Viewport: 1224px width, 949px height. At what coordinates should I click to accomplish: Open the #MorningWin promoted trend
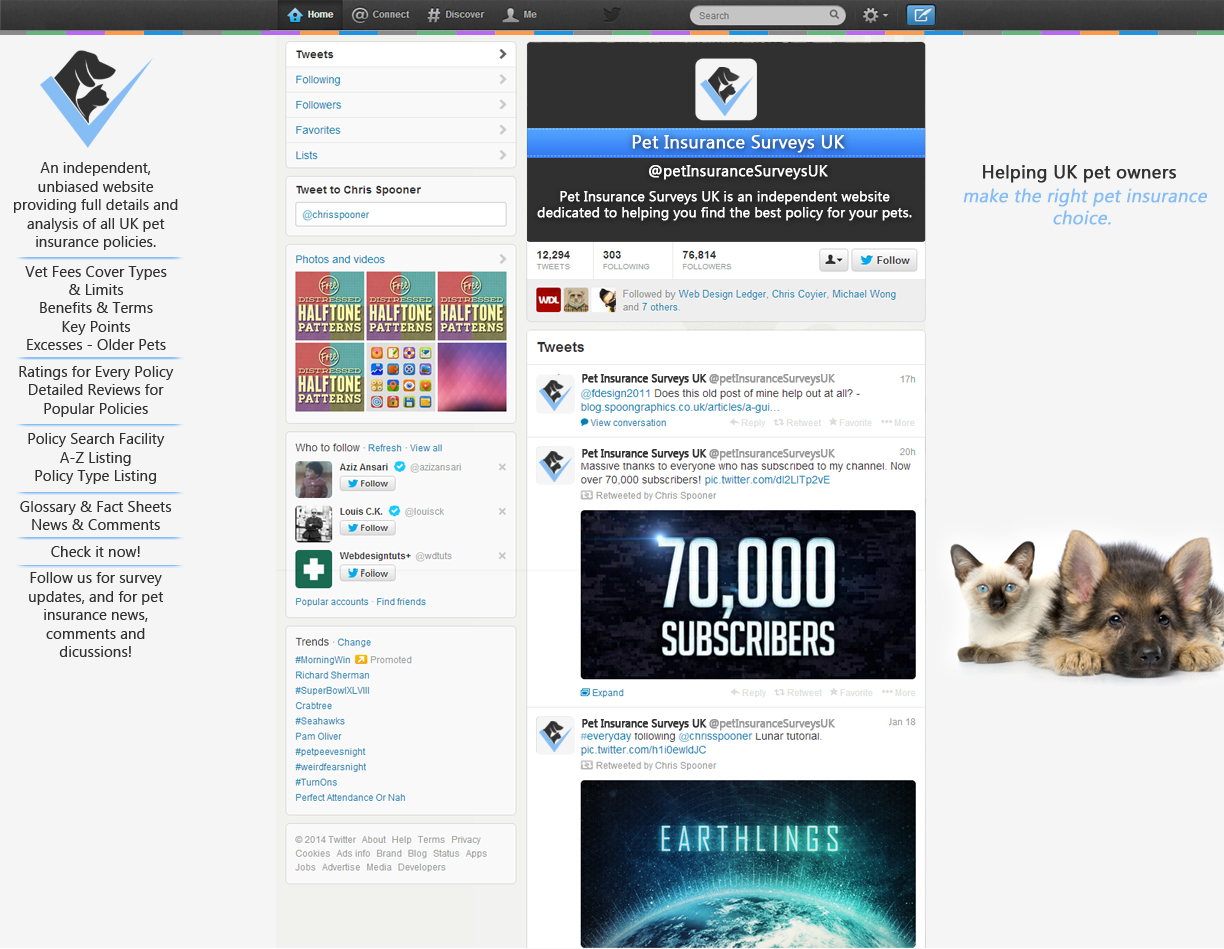[323, 660]
